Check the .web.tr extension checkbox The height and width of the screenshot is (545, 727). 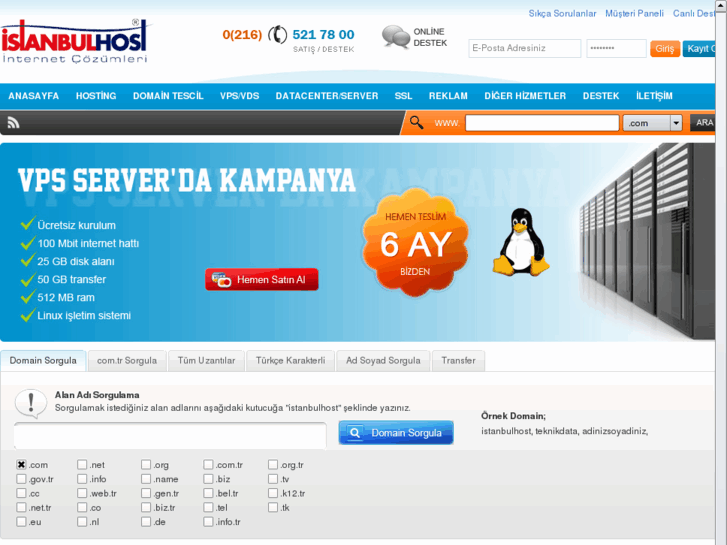click(82, 493)
